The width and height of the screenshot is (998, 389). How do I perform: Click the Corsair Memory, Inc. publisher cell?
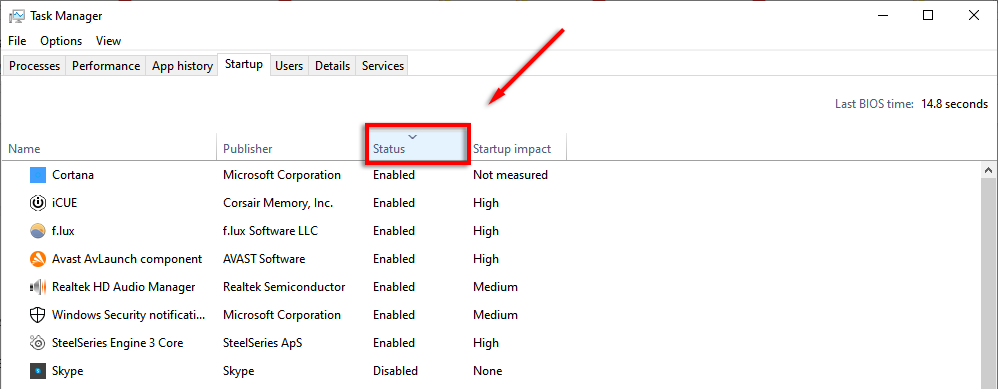point(278,202)
